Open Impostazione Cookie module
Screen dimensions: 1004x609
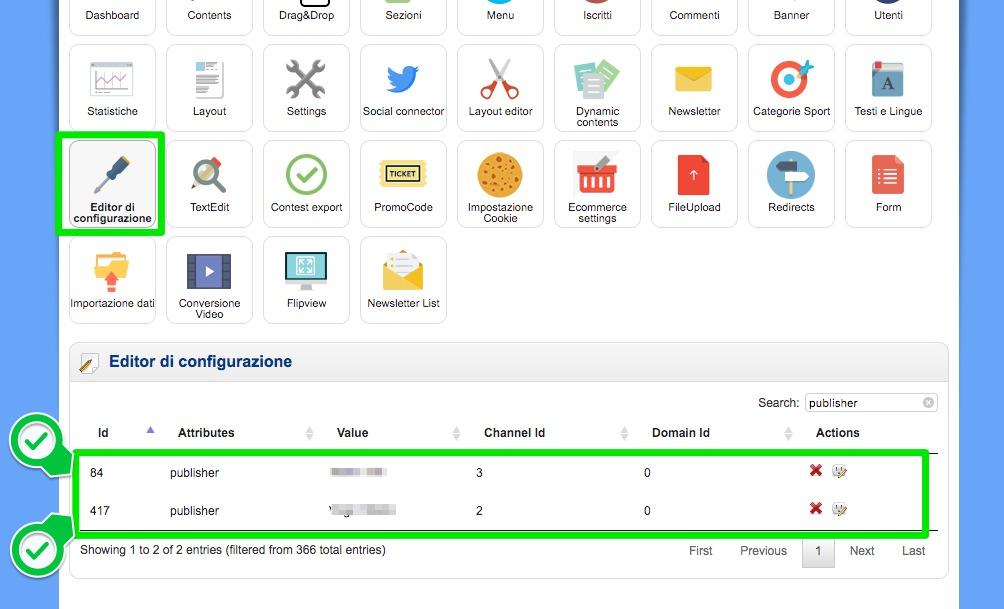[x=500, y=184]
